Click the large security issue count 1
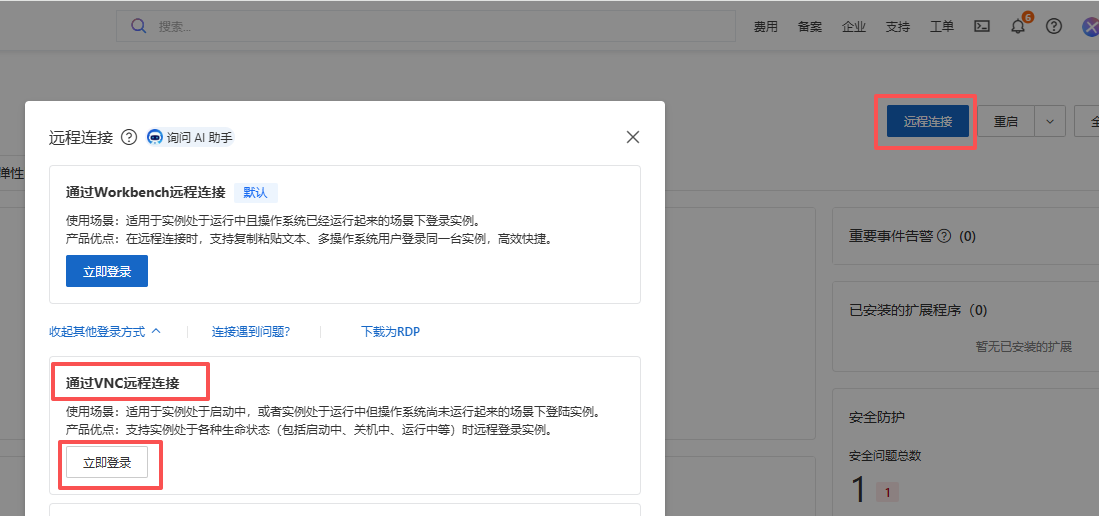 859,489
